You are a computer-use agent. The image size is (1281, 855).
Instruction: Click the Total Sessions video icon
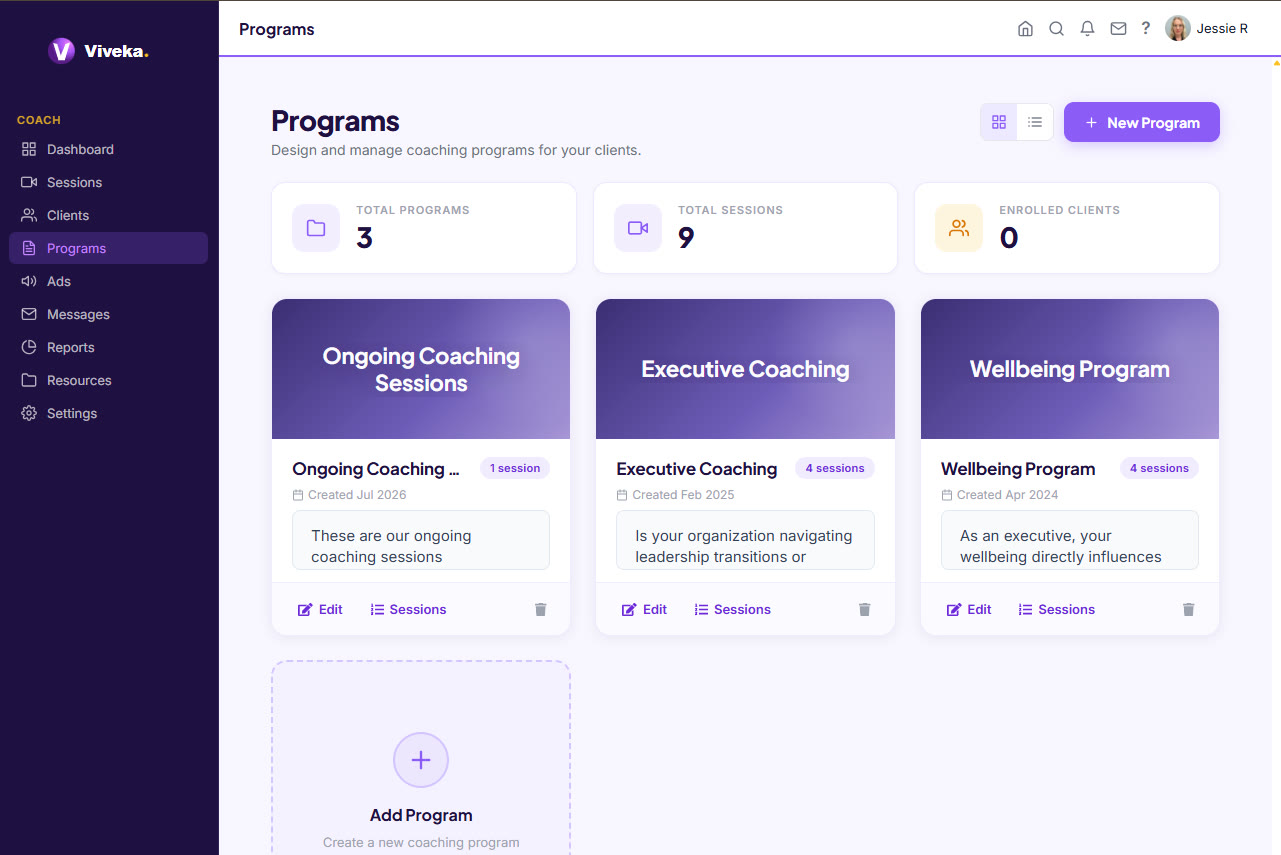coord(638,228)
